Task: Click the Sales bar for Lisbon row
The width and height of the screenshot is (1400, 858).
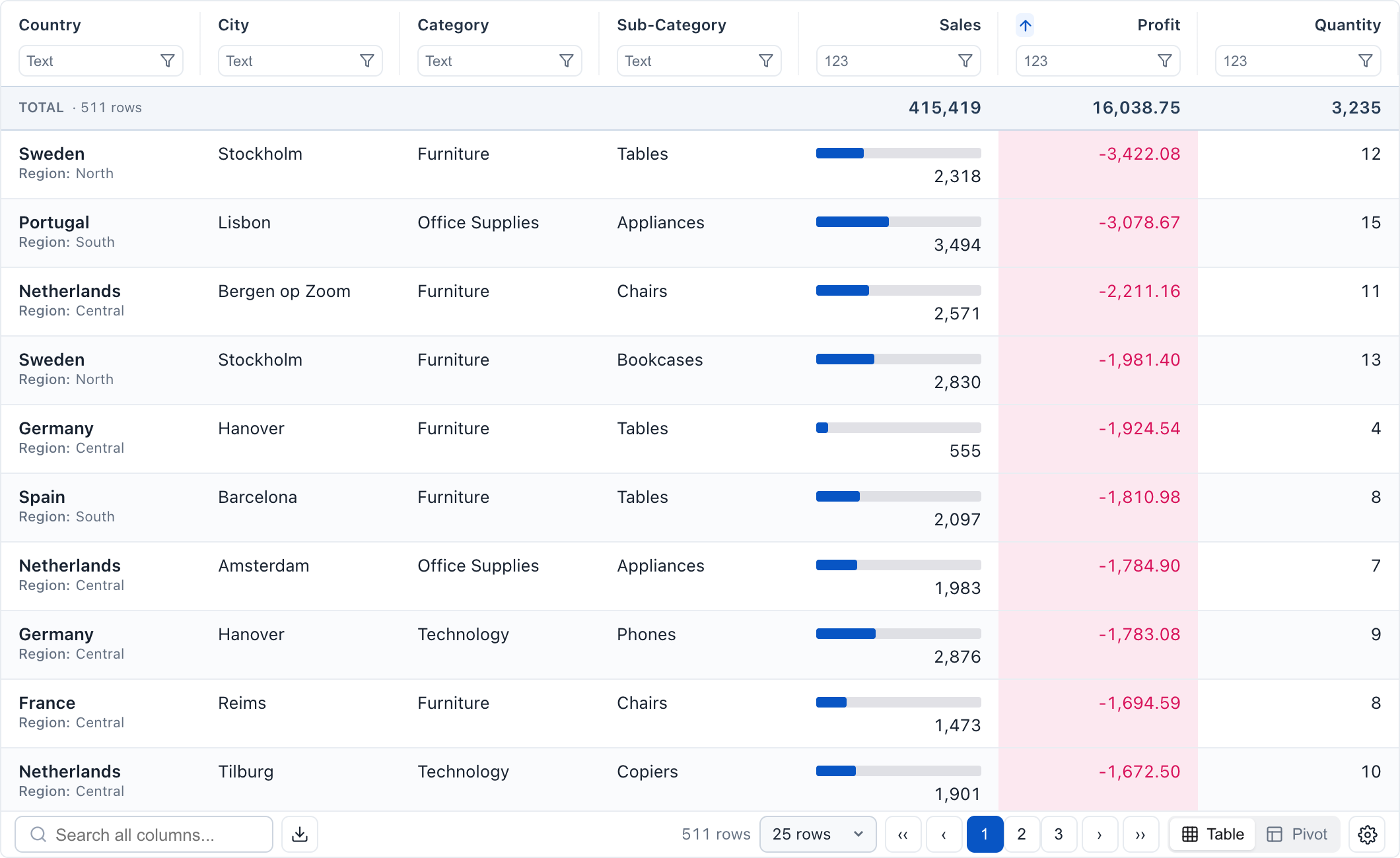Action: [899, 222]
